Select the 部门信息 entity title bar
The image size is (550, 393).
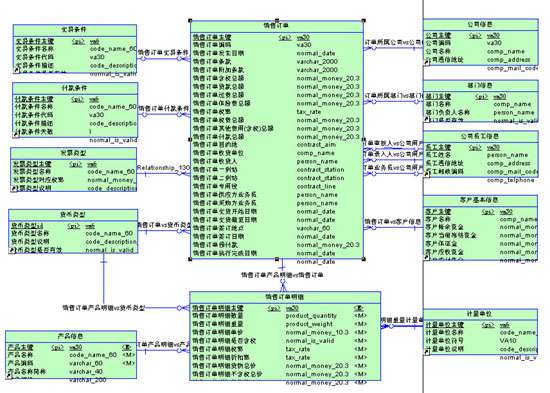point(481,86)
